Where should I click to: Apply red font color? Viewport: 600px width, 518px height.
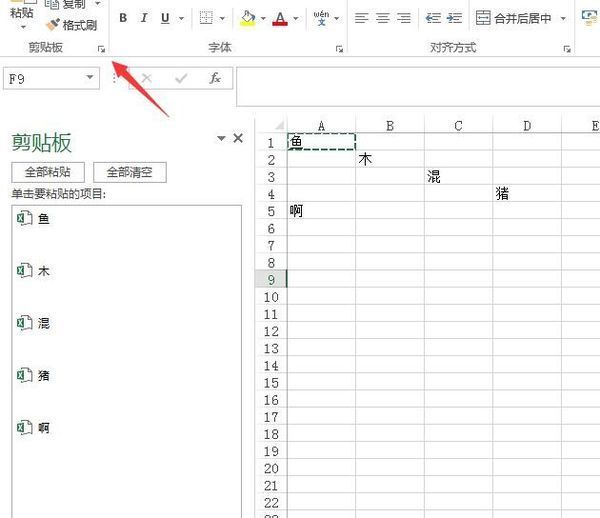pos(280,18)
